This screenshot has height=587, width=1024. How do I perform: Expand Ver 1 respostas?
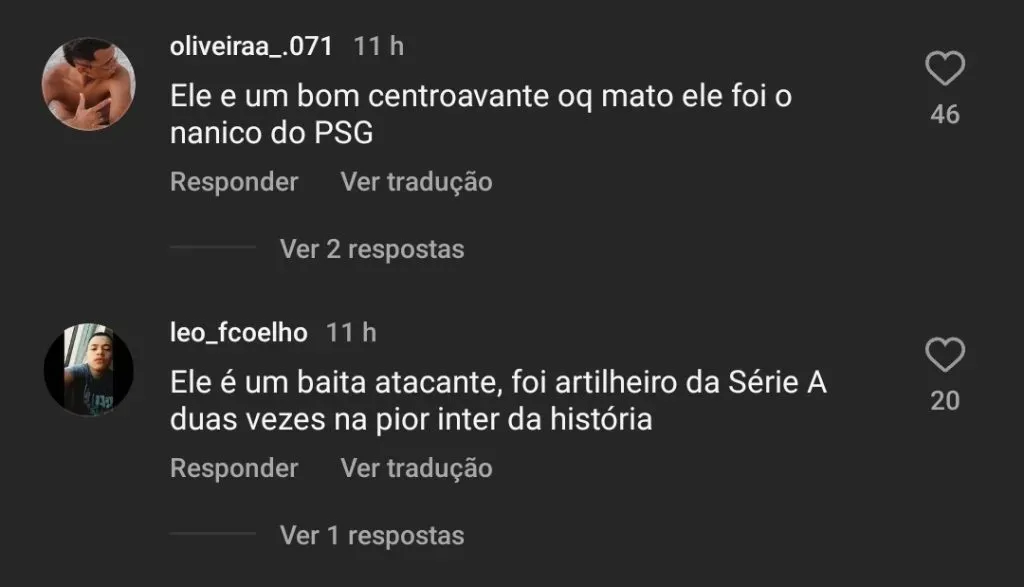372,535
